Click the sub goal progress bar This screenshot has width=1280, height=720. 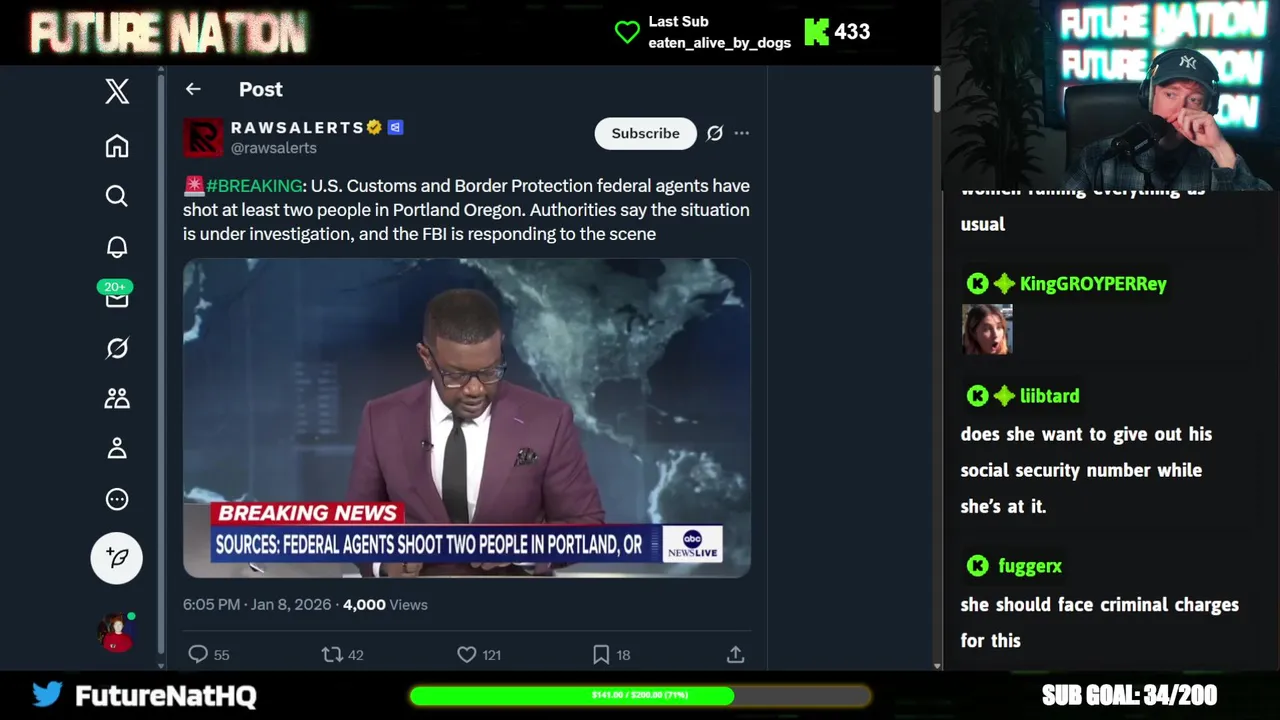coord(640,695)
